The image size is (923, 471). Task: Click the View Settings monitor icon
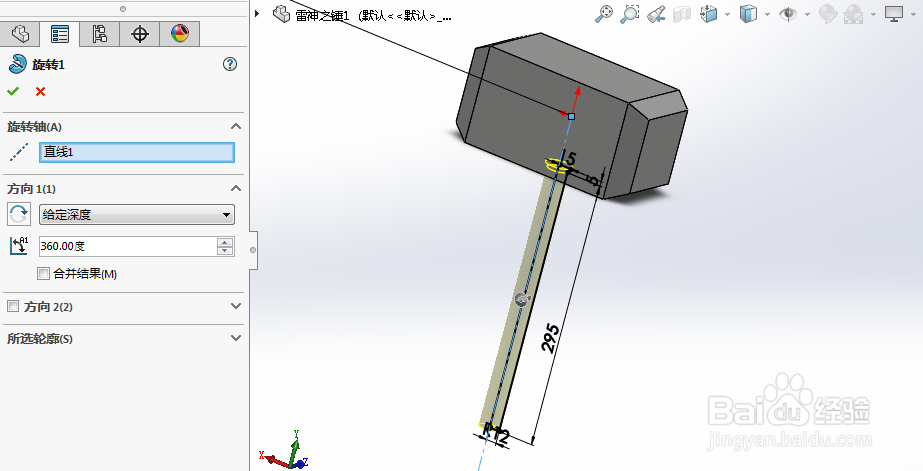(894, 14)
